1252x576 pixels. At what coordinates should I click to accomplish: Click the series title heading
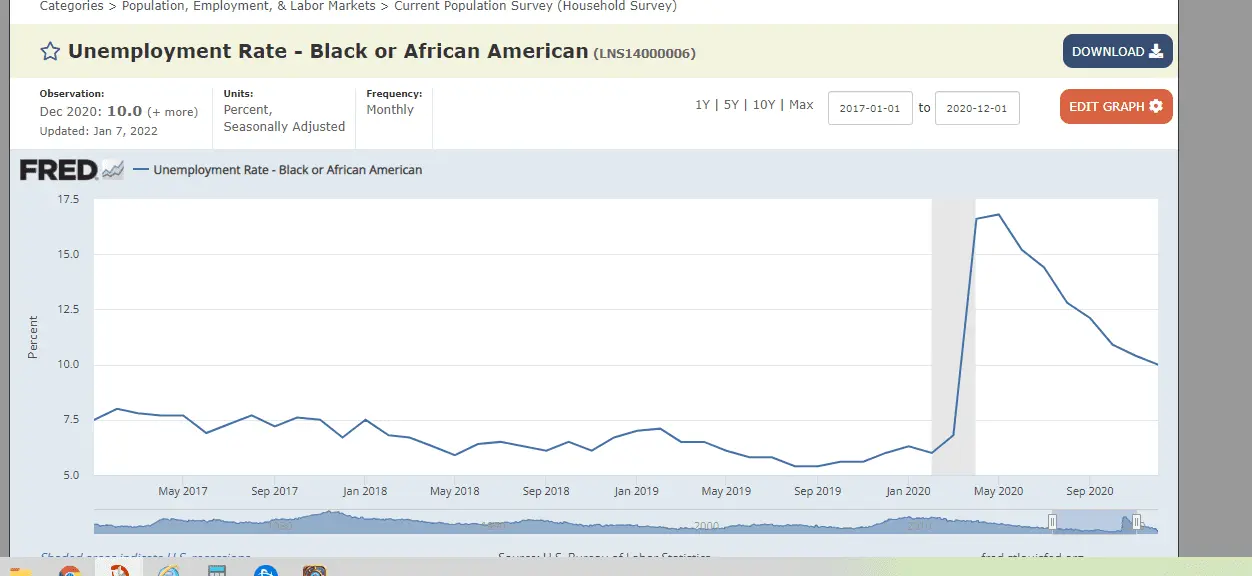[328, 51]
